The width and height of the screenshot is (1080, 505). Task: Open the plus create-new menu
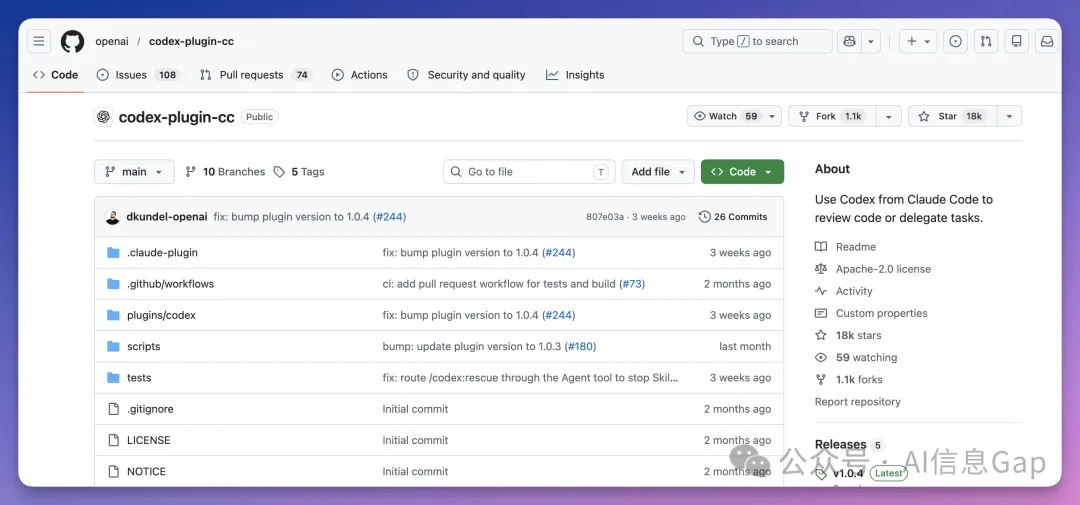click(918, 41)
